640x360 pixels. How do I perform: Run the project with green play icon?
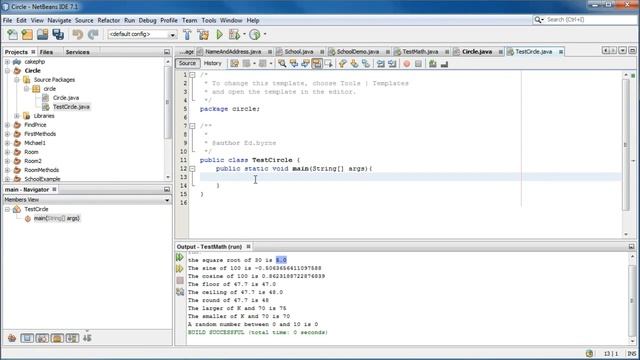click(220, 35)
